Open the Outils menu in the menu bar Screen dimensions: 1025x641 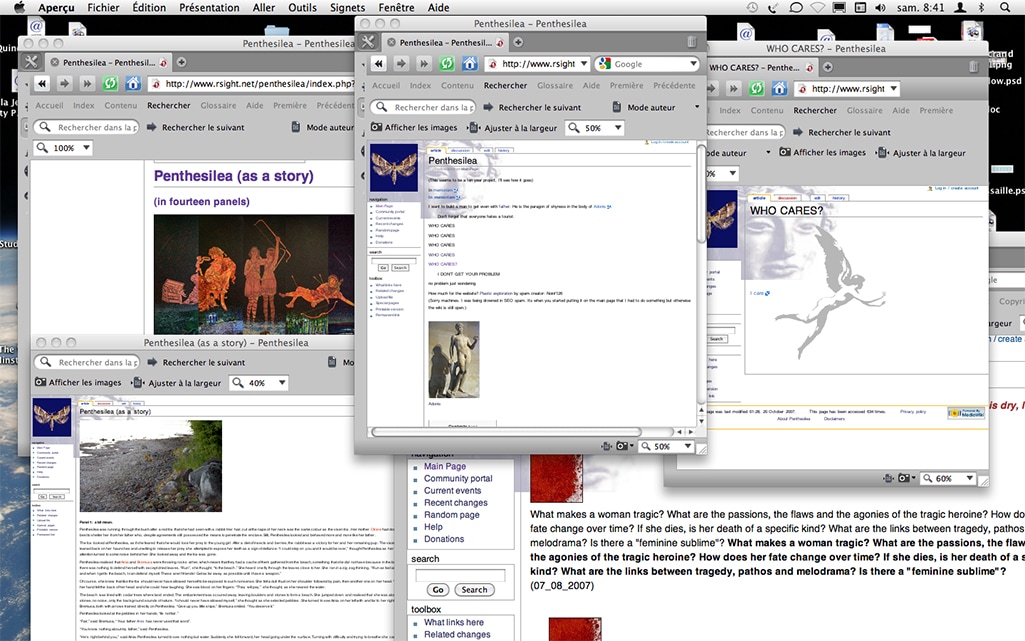click(x=302, y=8)
